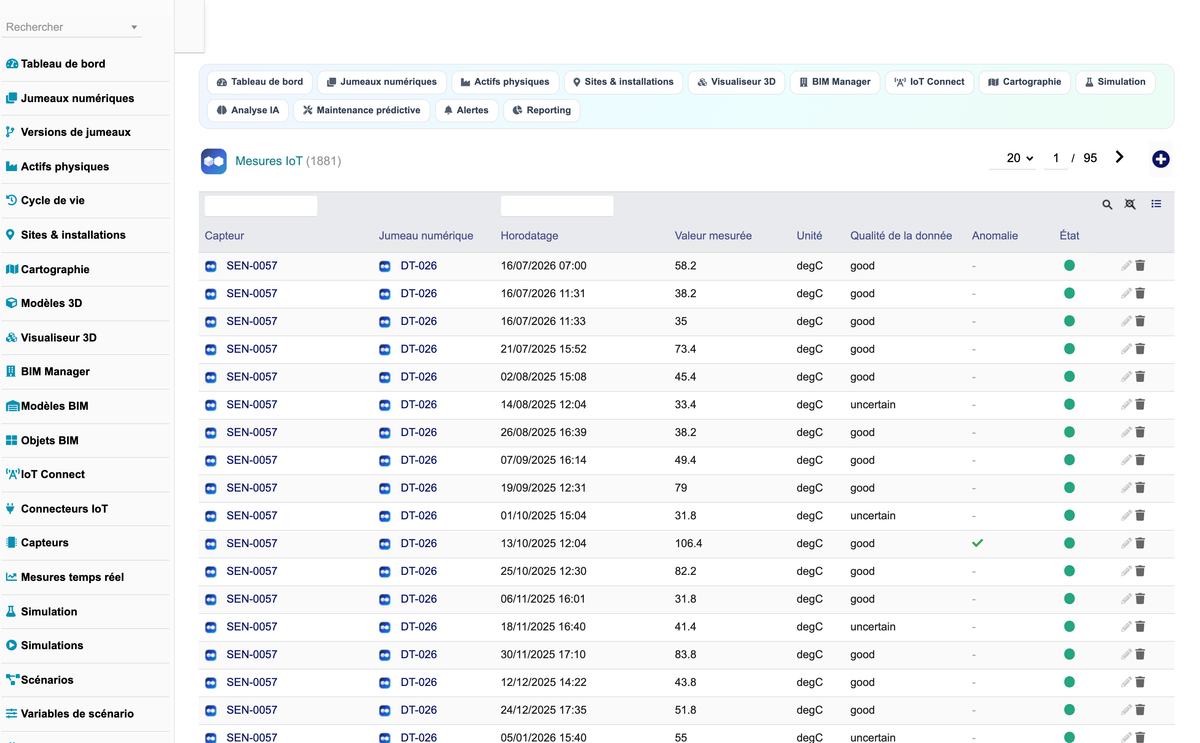Screen dimensions: 1200x743
Task: Edit the row dated 13/10/2025 12:04
Action: [x=1126, y=543]
